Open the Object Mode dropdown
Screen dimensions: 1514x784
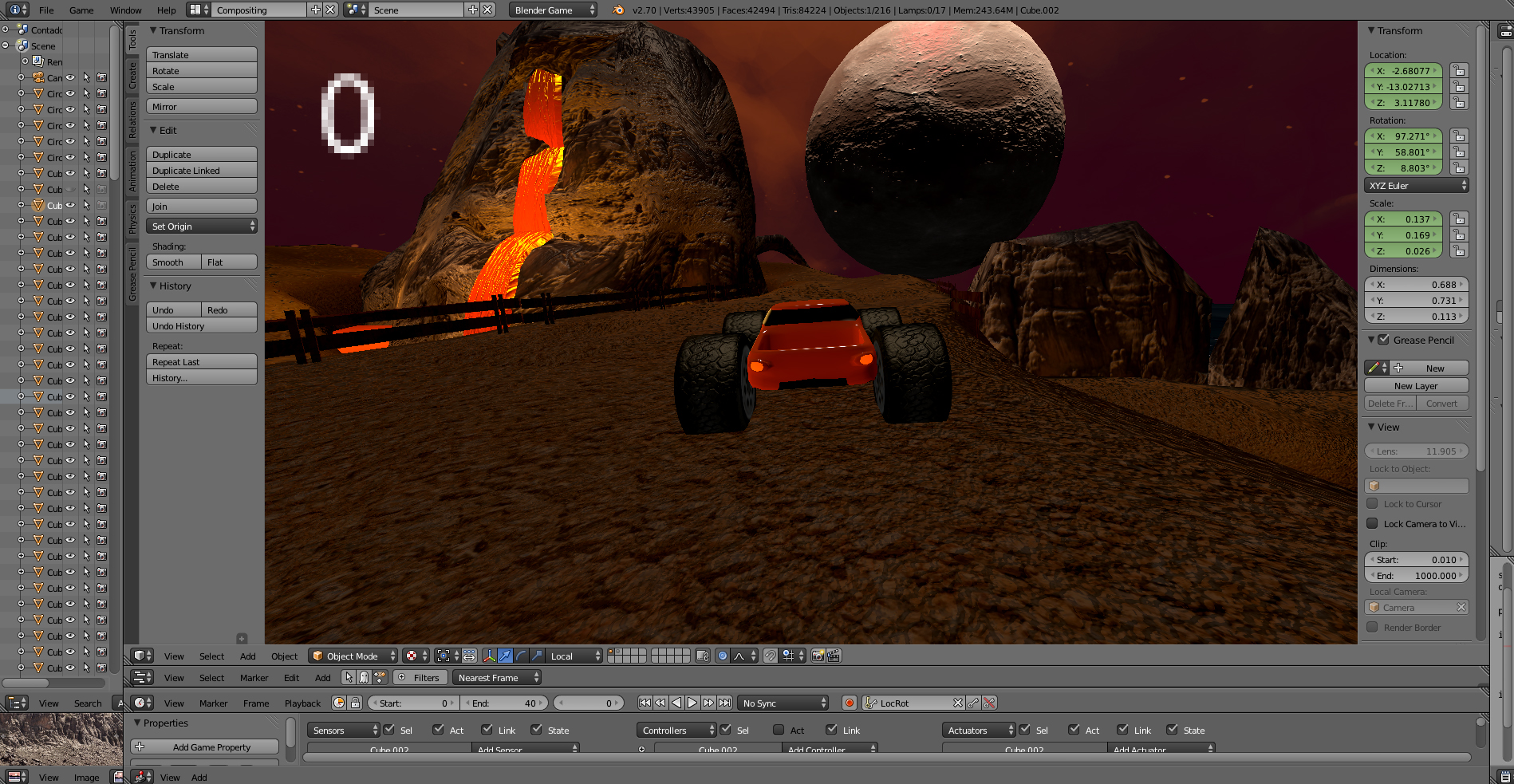pos(353,656)
